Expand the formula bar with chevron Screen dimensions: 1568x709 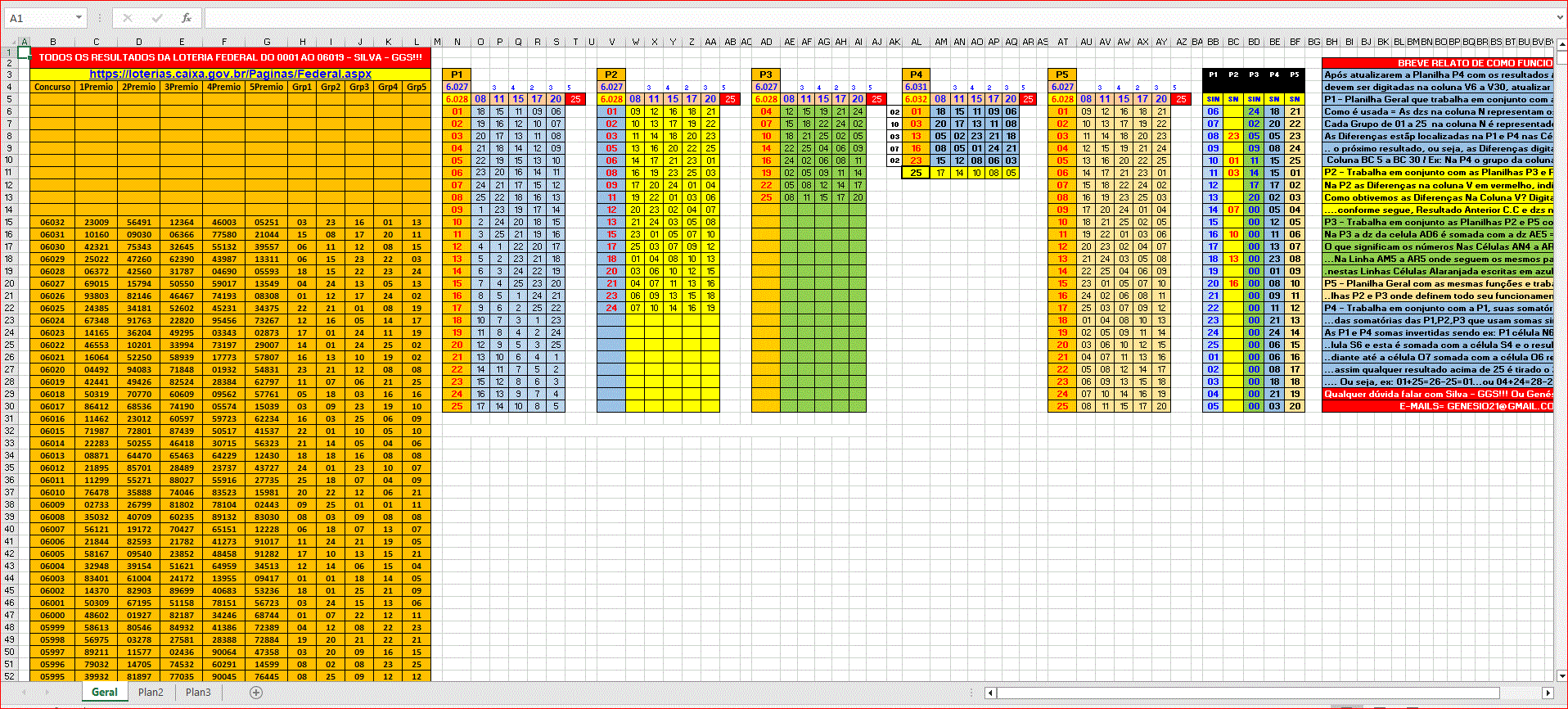tap(1559, 17)
